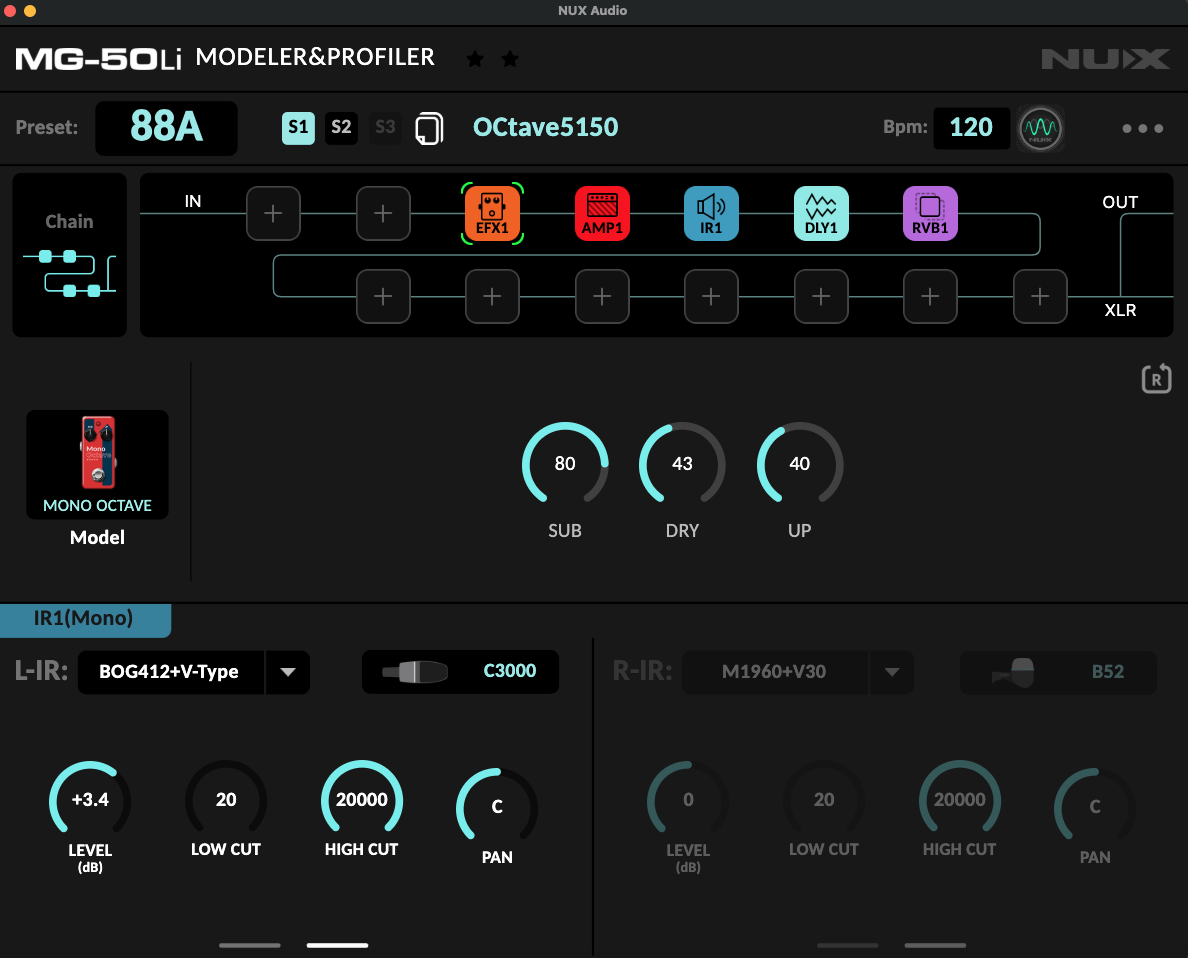Screen dimensions: 1188x958
Task: Select the first R-IR page indicator bar
Action: coord(848,945)
